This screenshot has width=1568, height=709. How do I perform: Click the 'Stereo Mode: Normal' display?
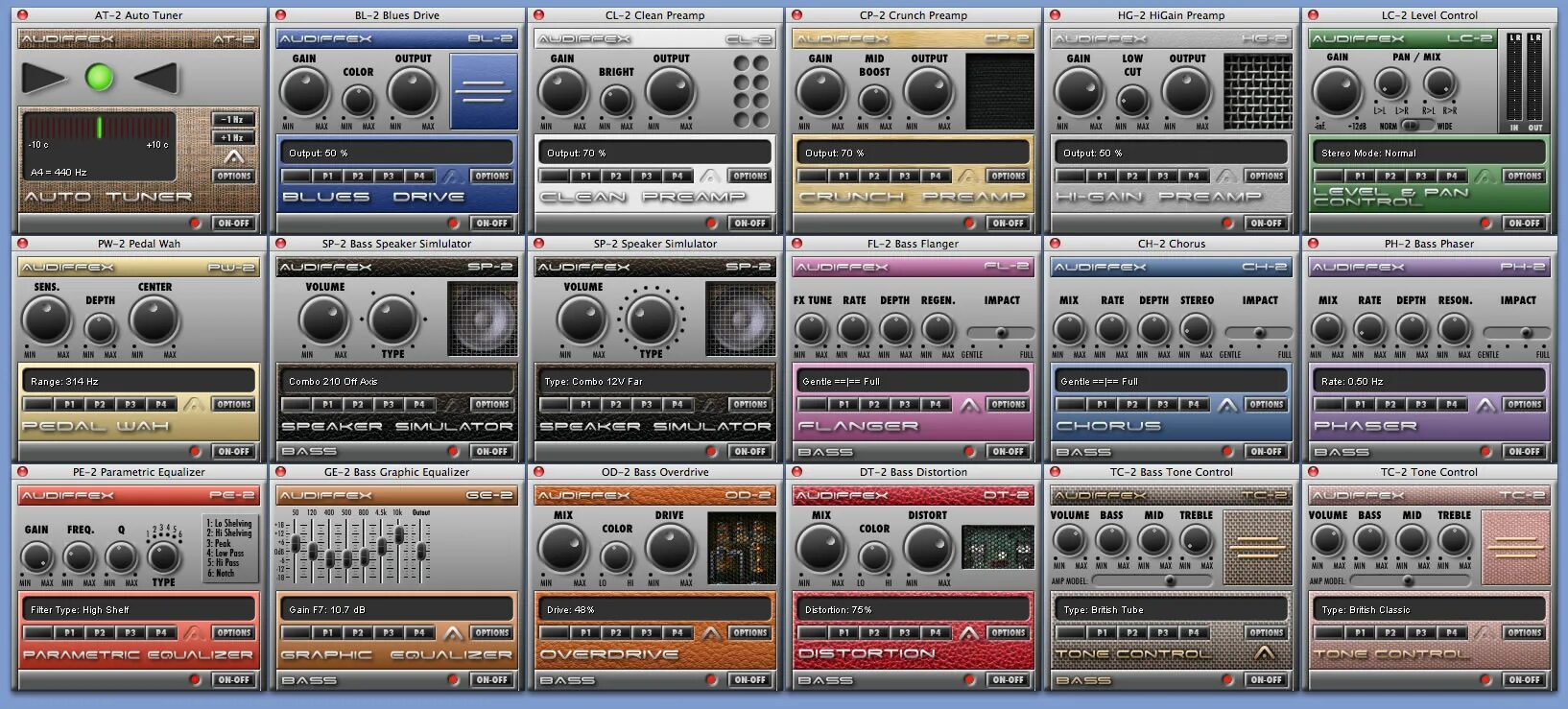1429,153
